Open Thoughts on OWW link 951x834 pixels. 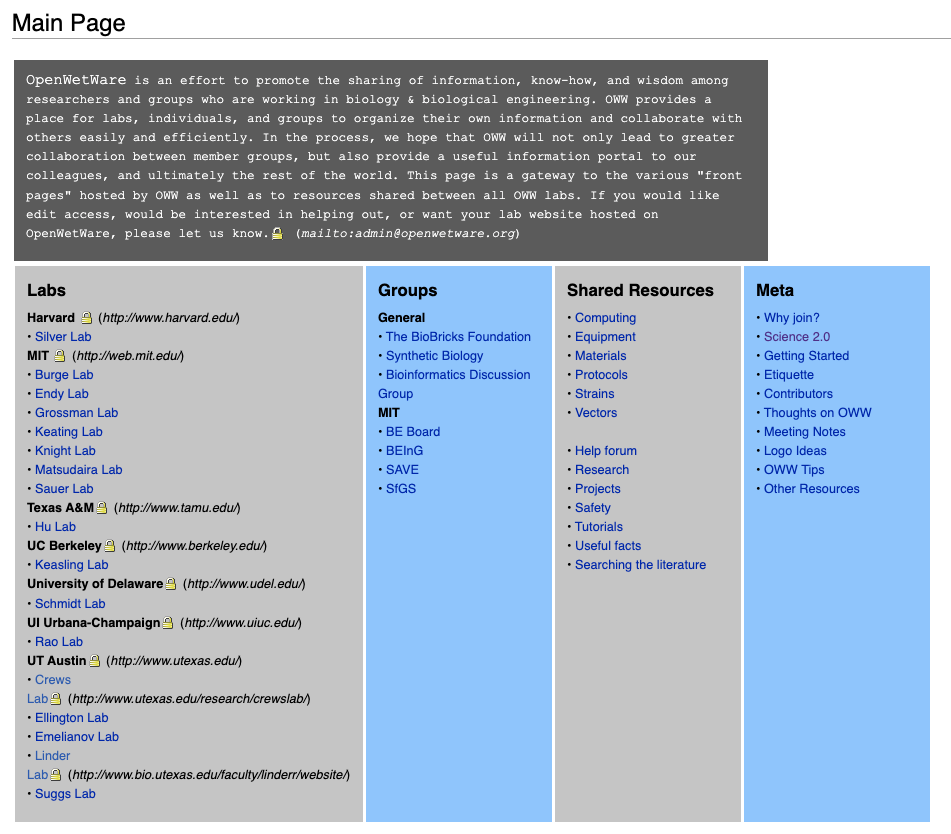(818, 412)
